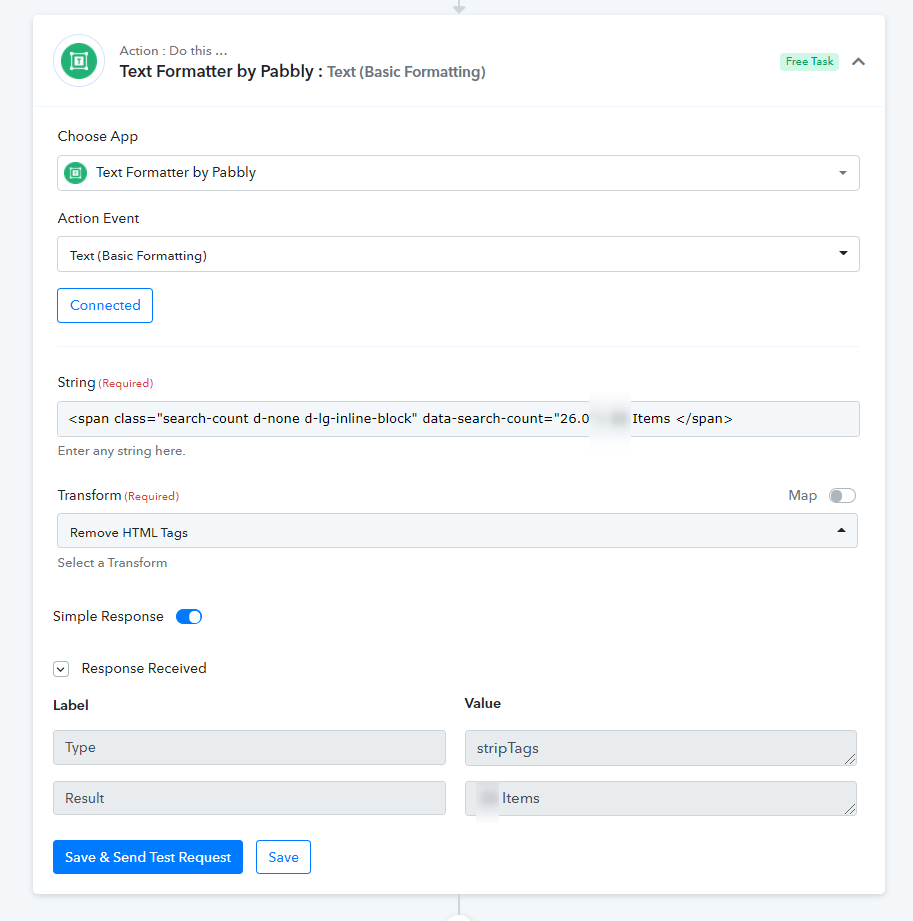The image size is (913, 921).
Task: Click the Text Formatter app icon in header
Action: [x=79, y=61]
